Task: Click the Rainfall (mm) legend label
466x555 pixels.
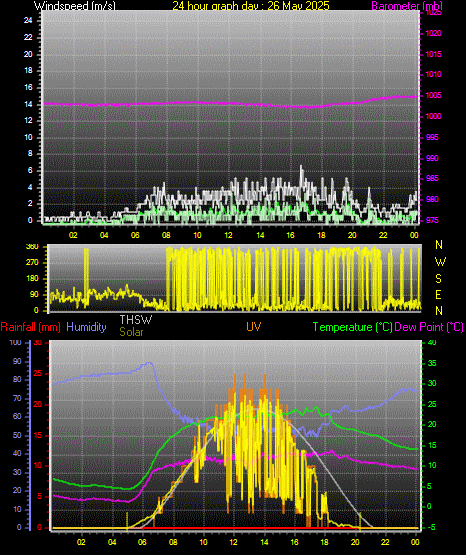Action: click(x=30, y=327)
